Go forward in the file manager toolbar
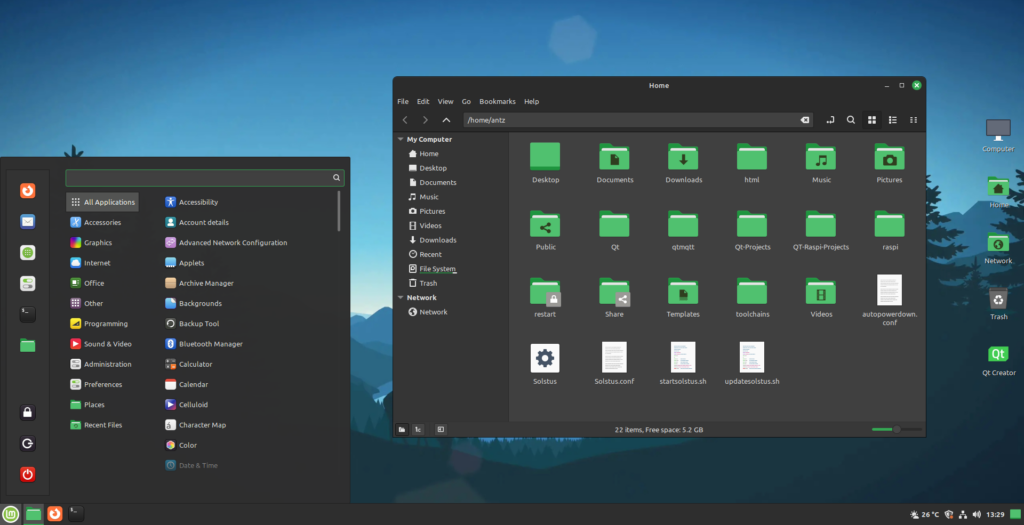Image resolution: width=1024 pixels, height=525 pixels. point(425,120)
